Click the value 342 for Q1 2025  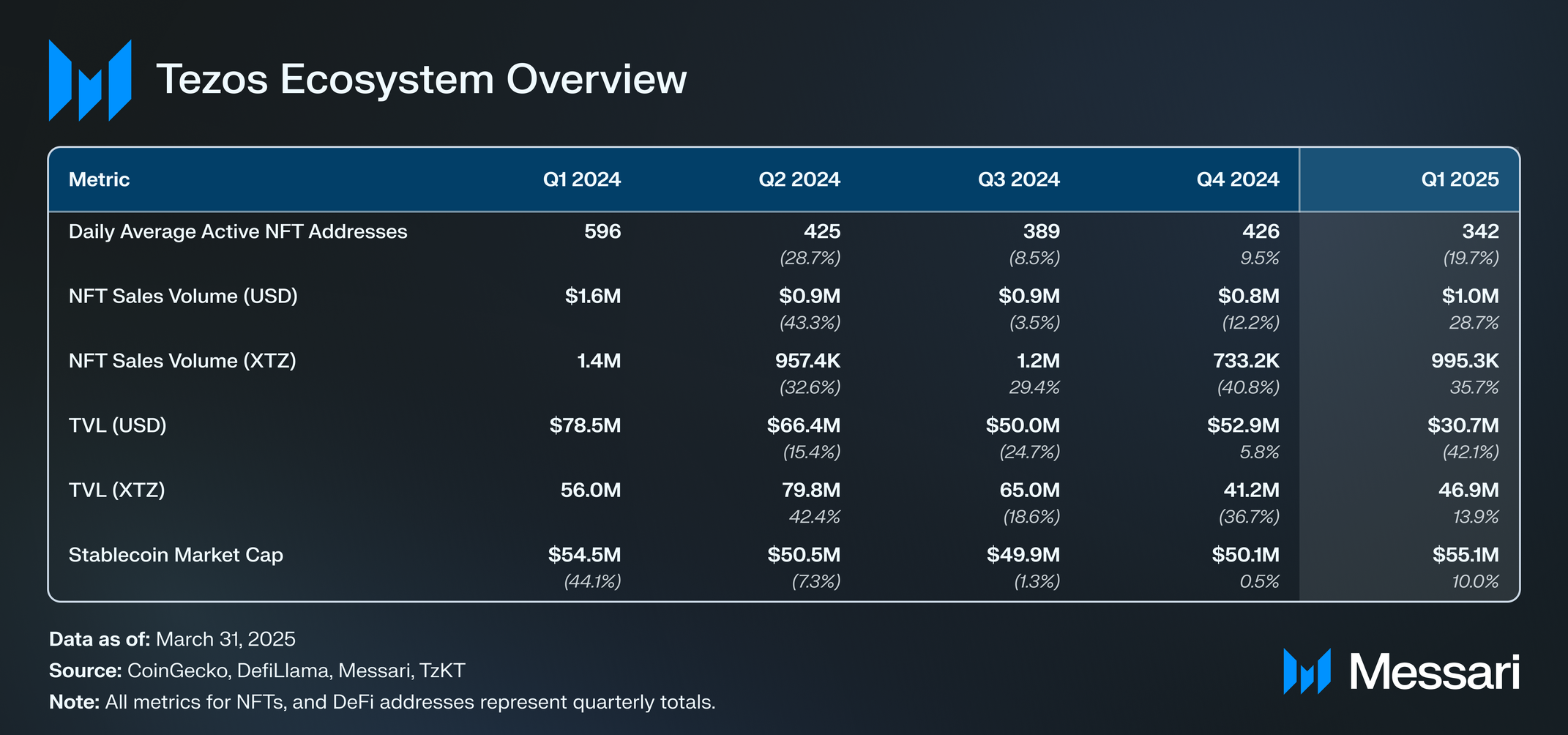point(1481,231)
